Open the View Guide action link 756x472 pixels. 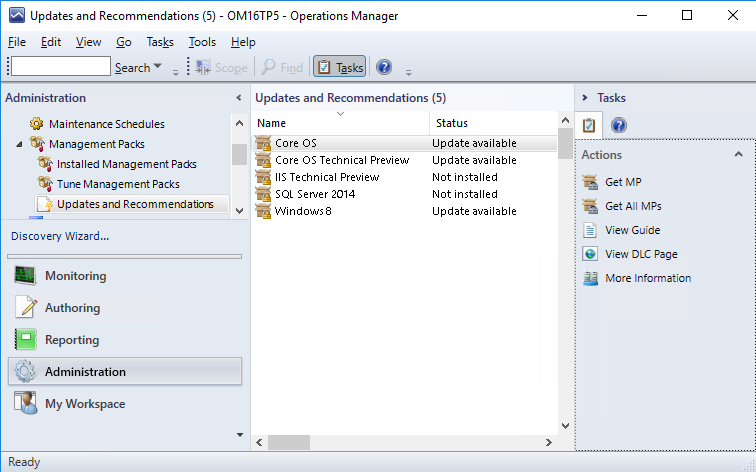click(633, 230)
